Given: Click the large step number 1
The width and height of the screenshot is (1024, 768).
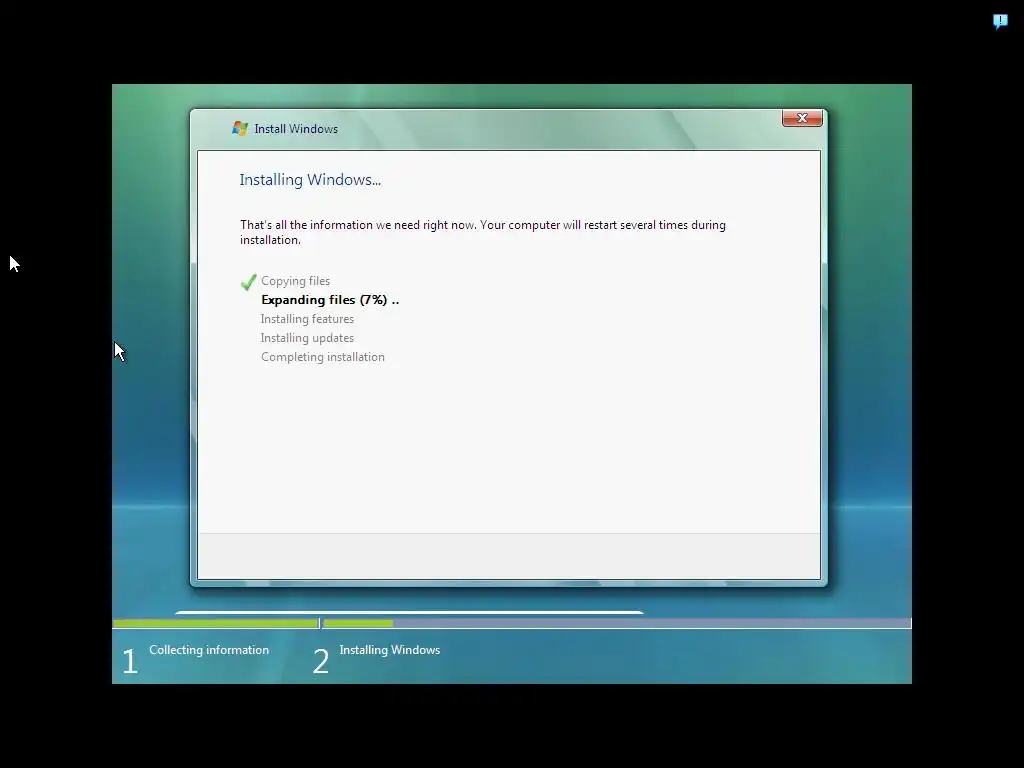Looking at the screenshot, I should tap(130, 661).
